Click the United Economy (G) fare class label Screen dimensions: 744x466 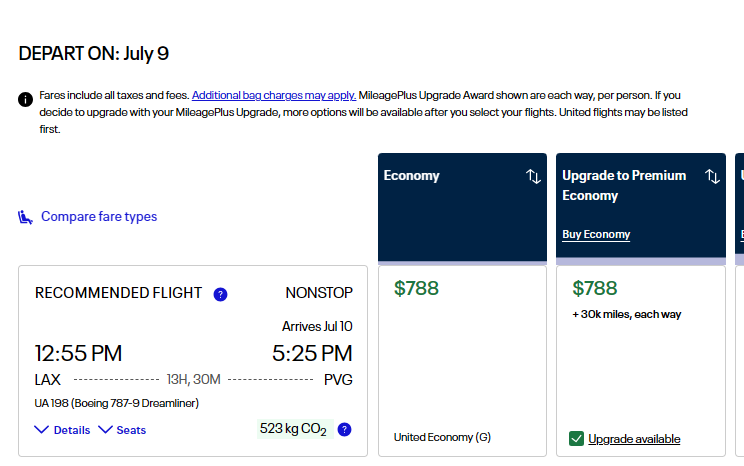(x=442, y=437)
